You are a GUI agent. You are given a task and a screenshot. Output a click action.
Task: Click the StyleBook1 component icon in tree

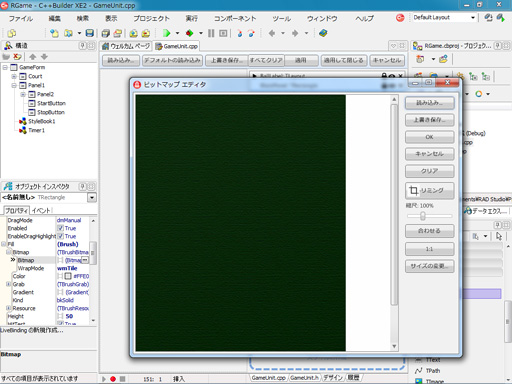click(x=23, y=121)
